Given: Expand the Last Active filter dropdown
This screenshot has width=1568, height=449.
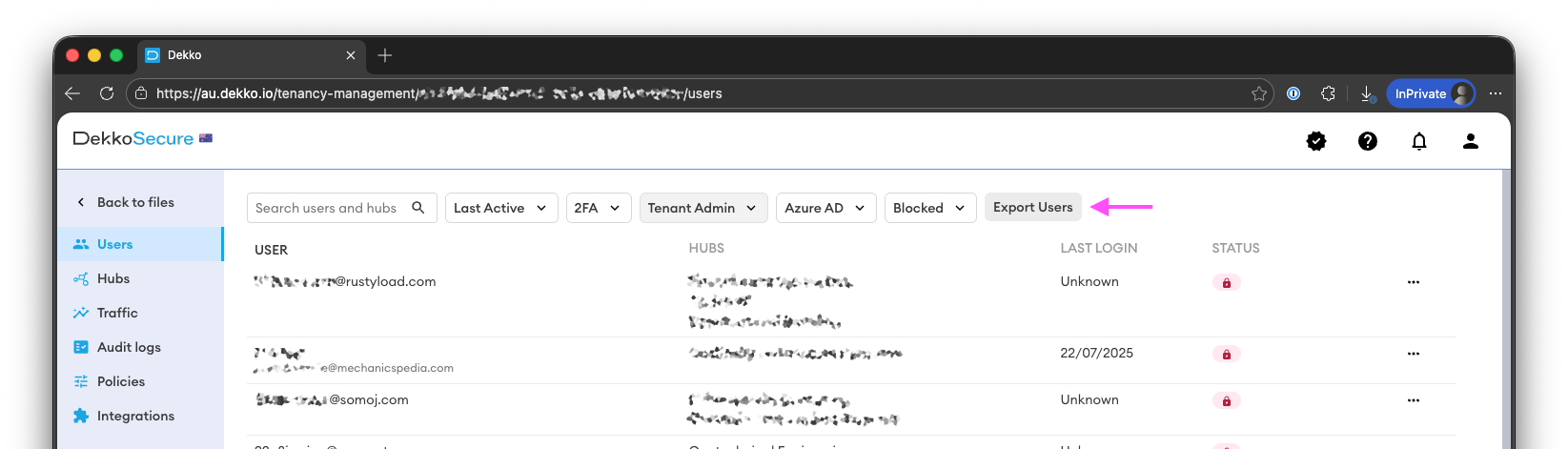Looking at the screenshot, I should (501, 208).
